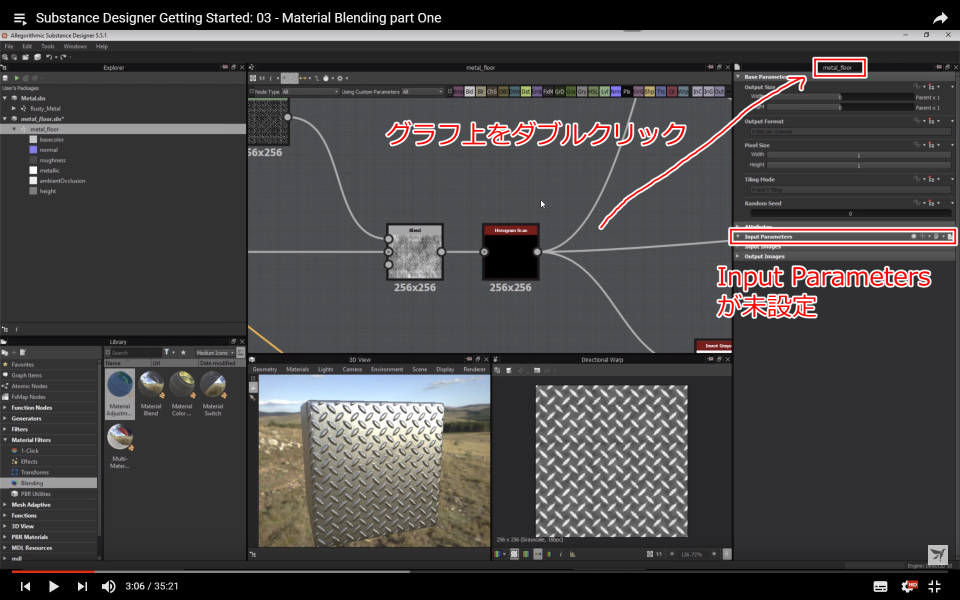Toggle Library favorites star filter
This screenshot has height=600, width=960.
183,353
